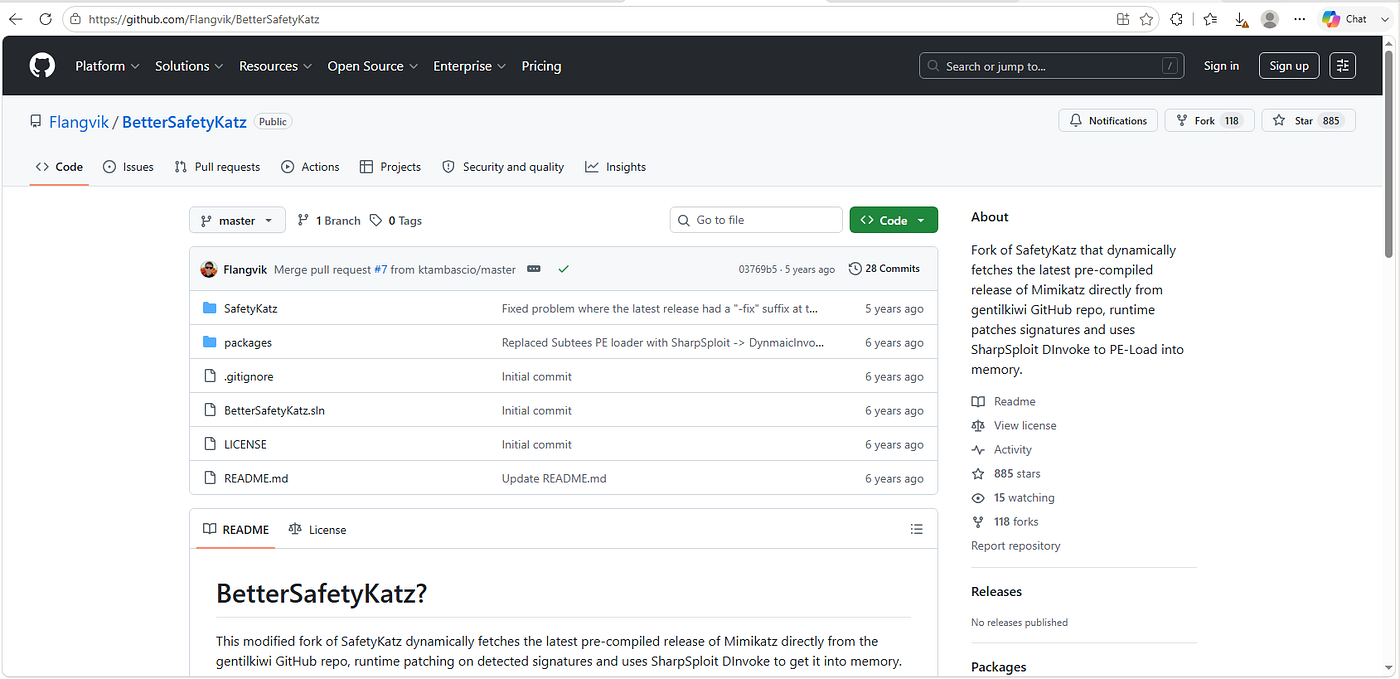Open the browser profile avatar
The image size is (1400, 679).
coord(1270,19)
